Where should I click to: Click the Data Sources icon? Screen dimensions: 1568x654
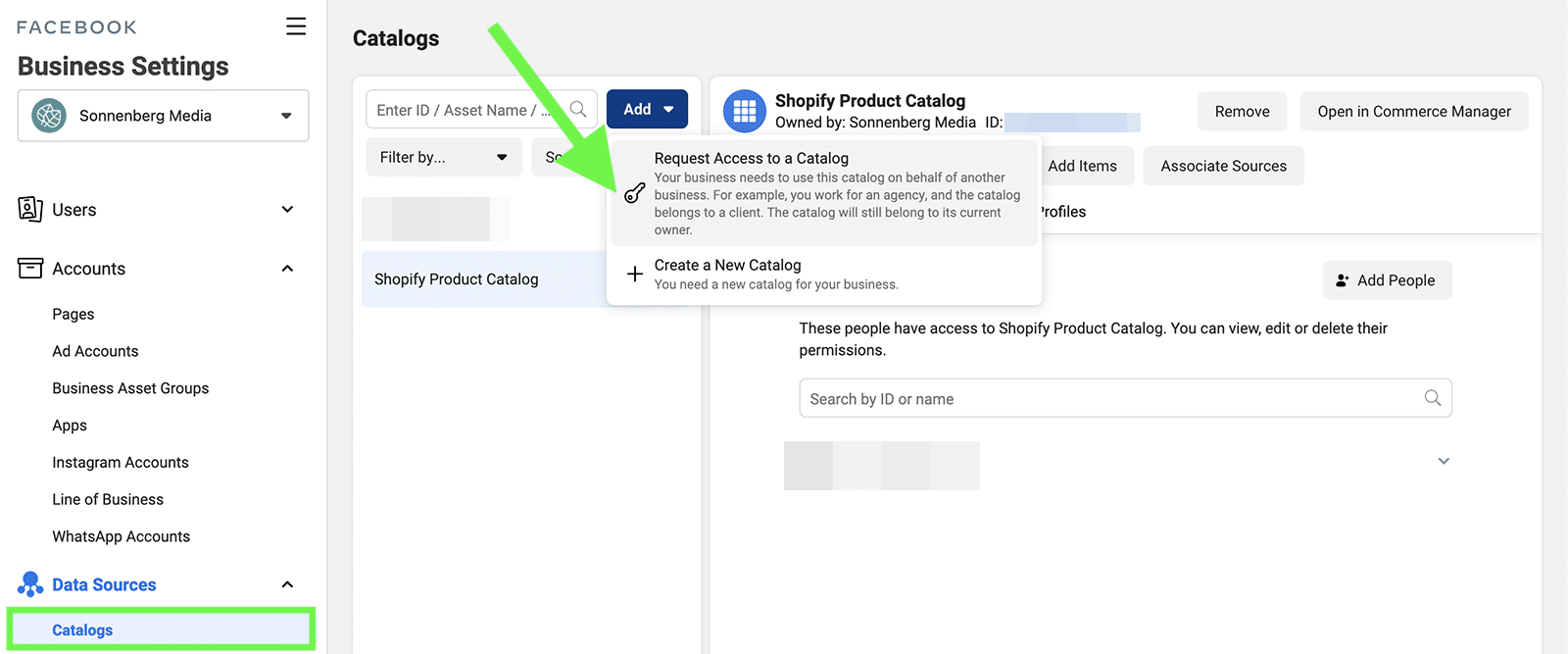[x=30, y=584]
